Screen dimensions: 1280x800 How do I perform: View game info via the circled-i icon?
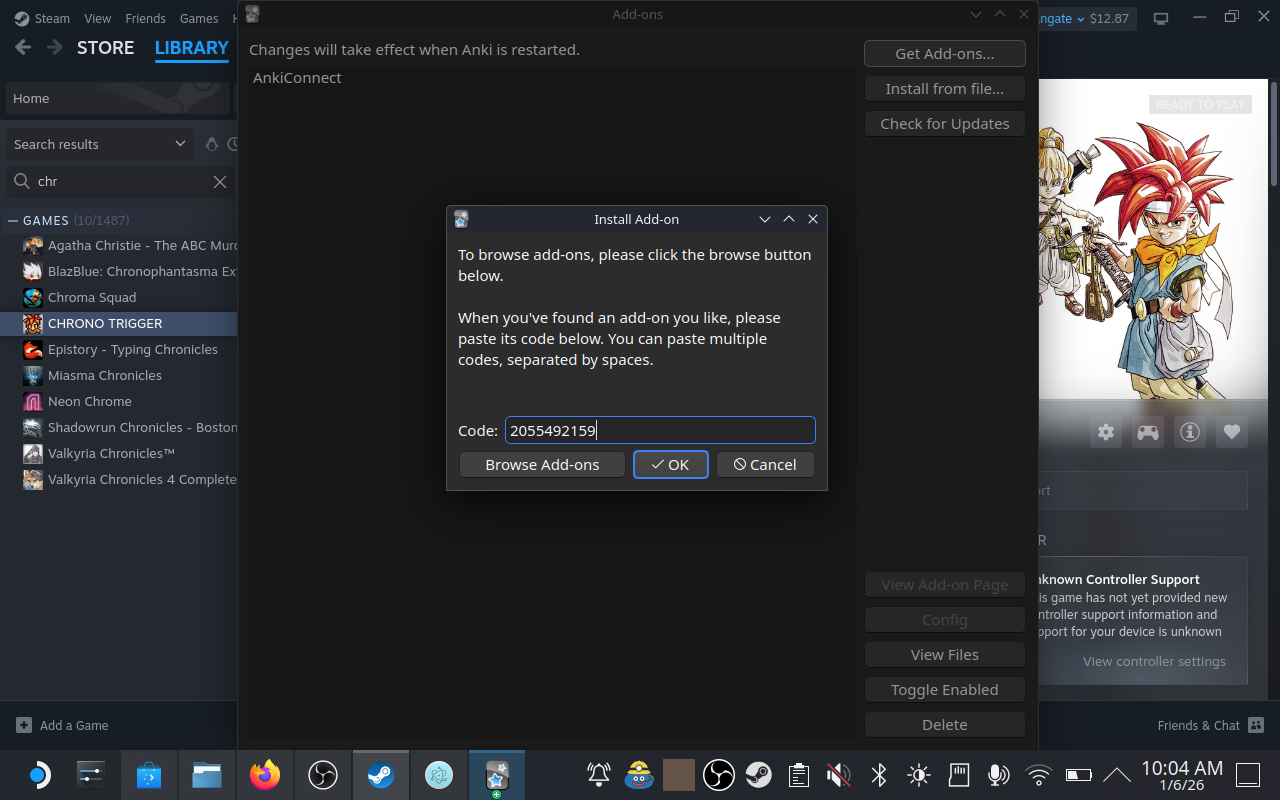[1189, 431]
